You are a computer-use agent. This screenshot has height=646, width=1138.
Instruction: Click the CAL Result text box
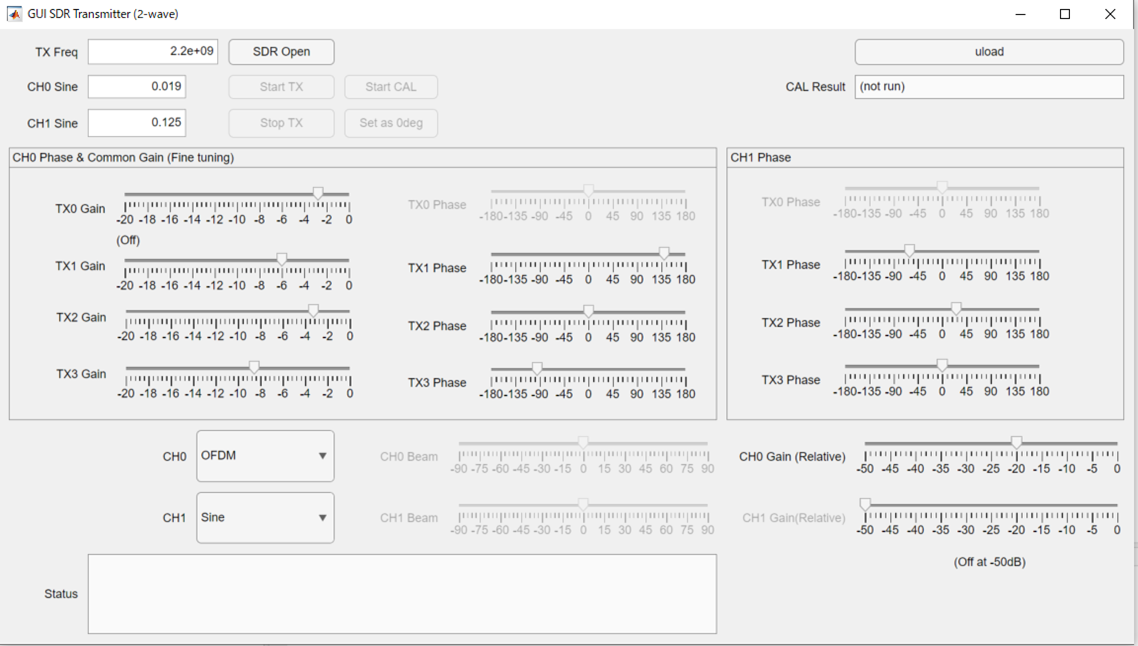pyautogui.click(x=988, y=87)
